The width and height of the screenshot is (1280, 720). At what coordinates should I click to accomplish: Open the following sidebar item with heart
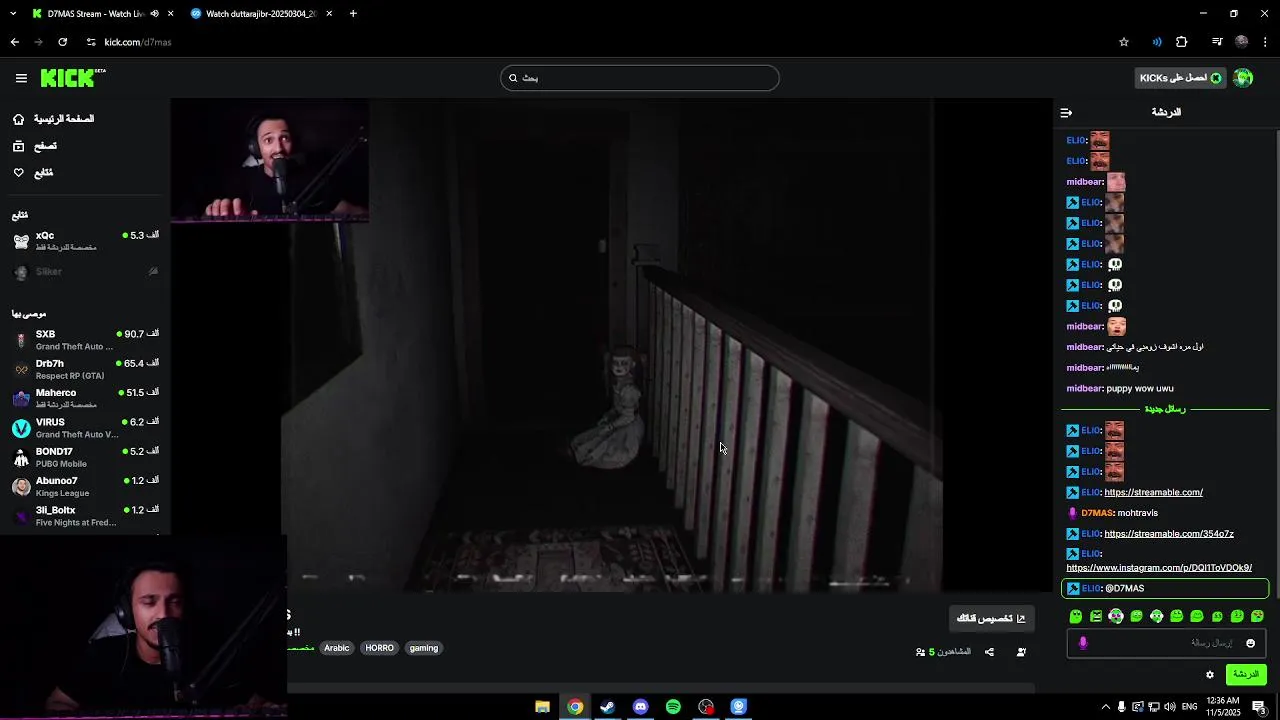[33, 173]
